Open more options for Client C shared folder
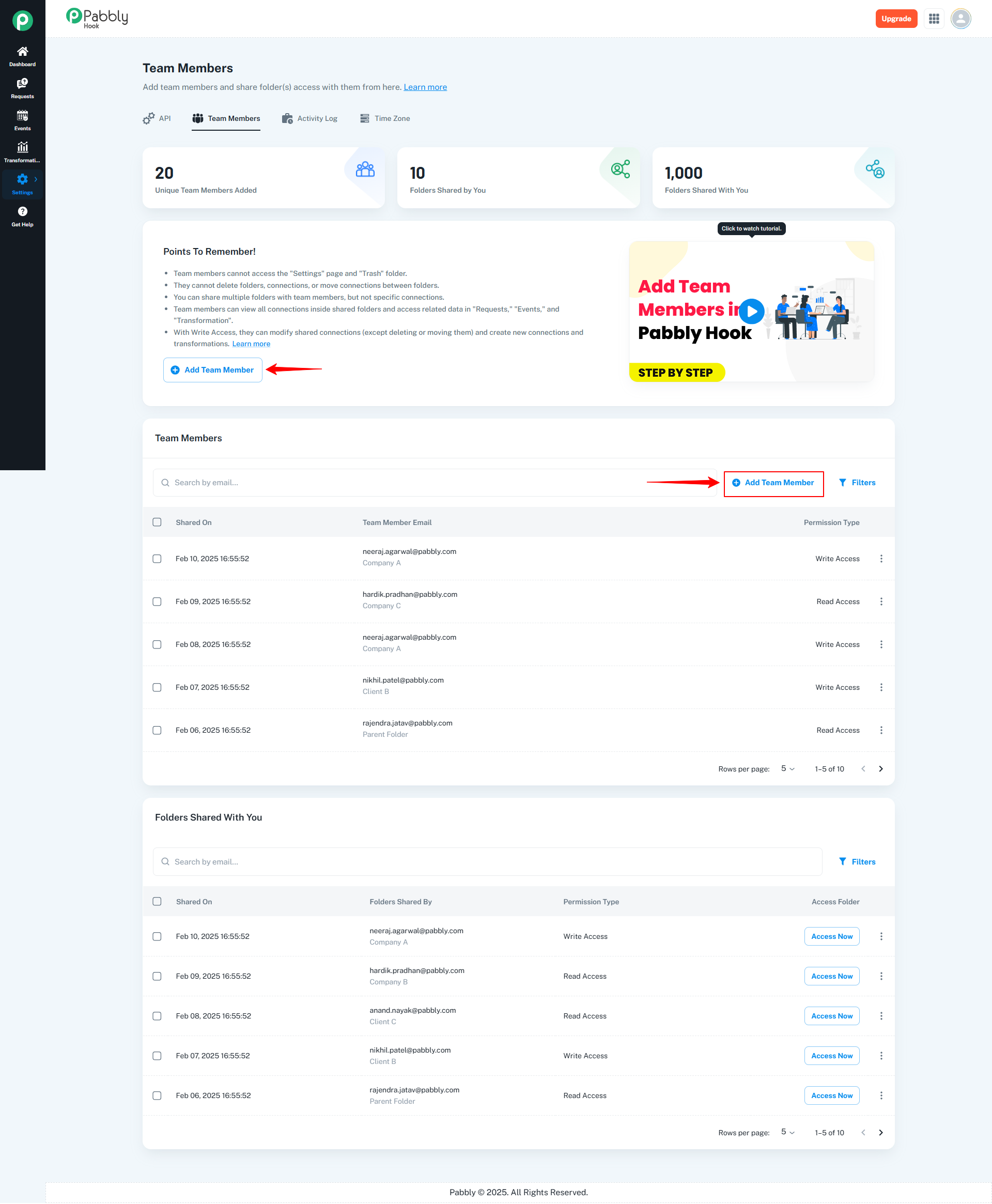Viewport: 992px width, 1204px height. [881, 1015]
